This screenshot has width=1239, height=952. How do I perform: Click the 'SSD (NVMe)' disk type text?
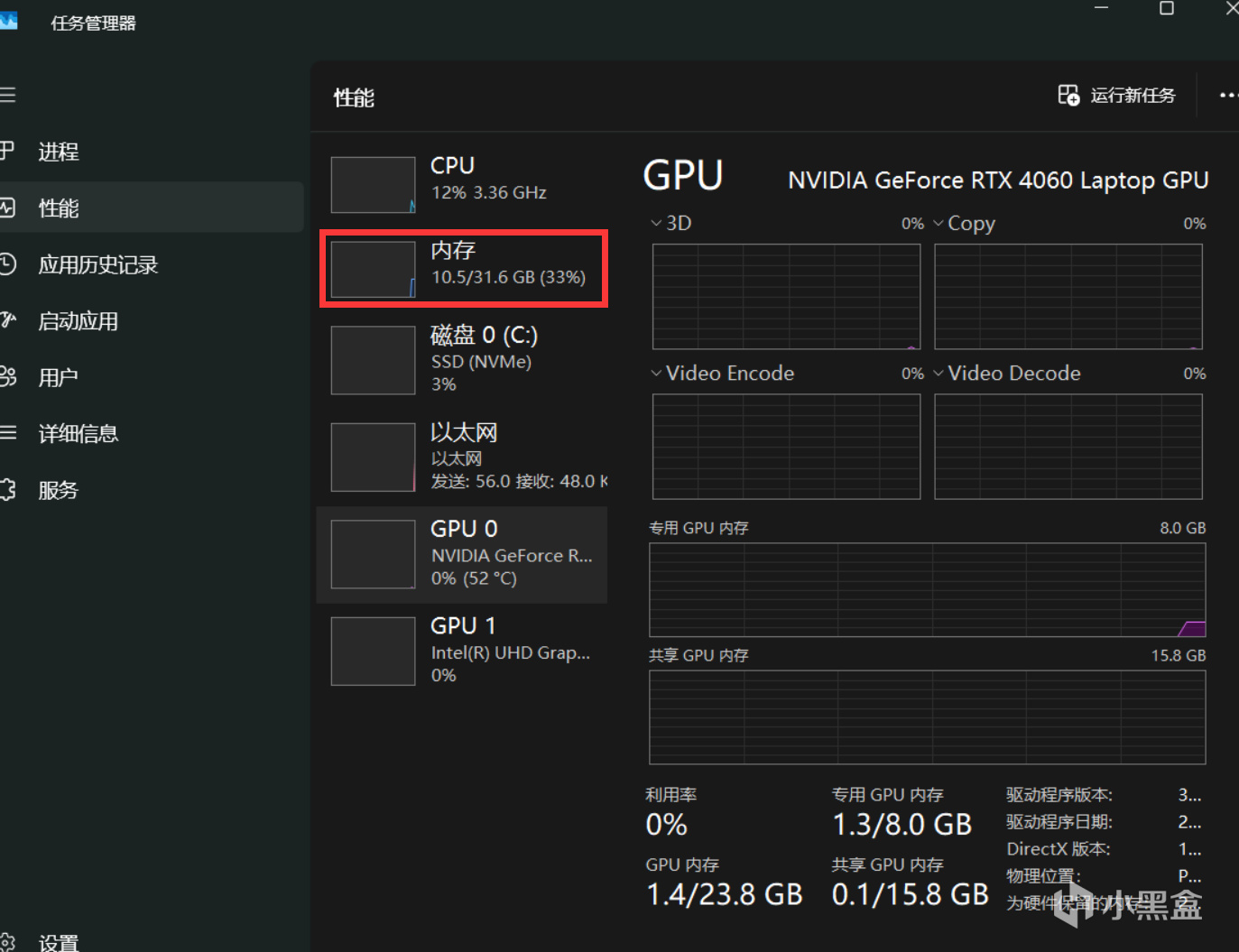pyautogui.click(x=481, y=362)
